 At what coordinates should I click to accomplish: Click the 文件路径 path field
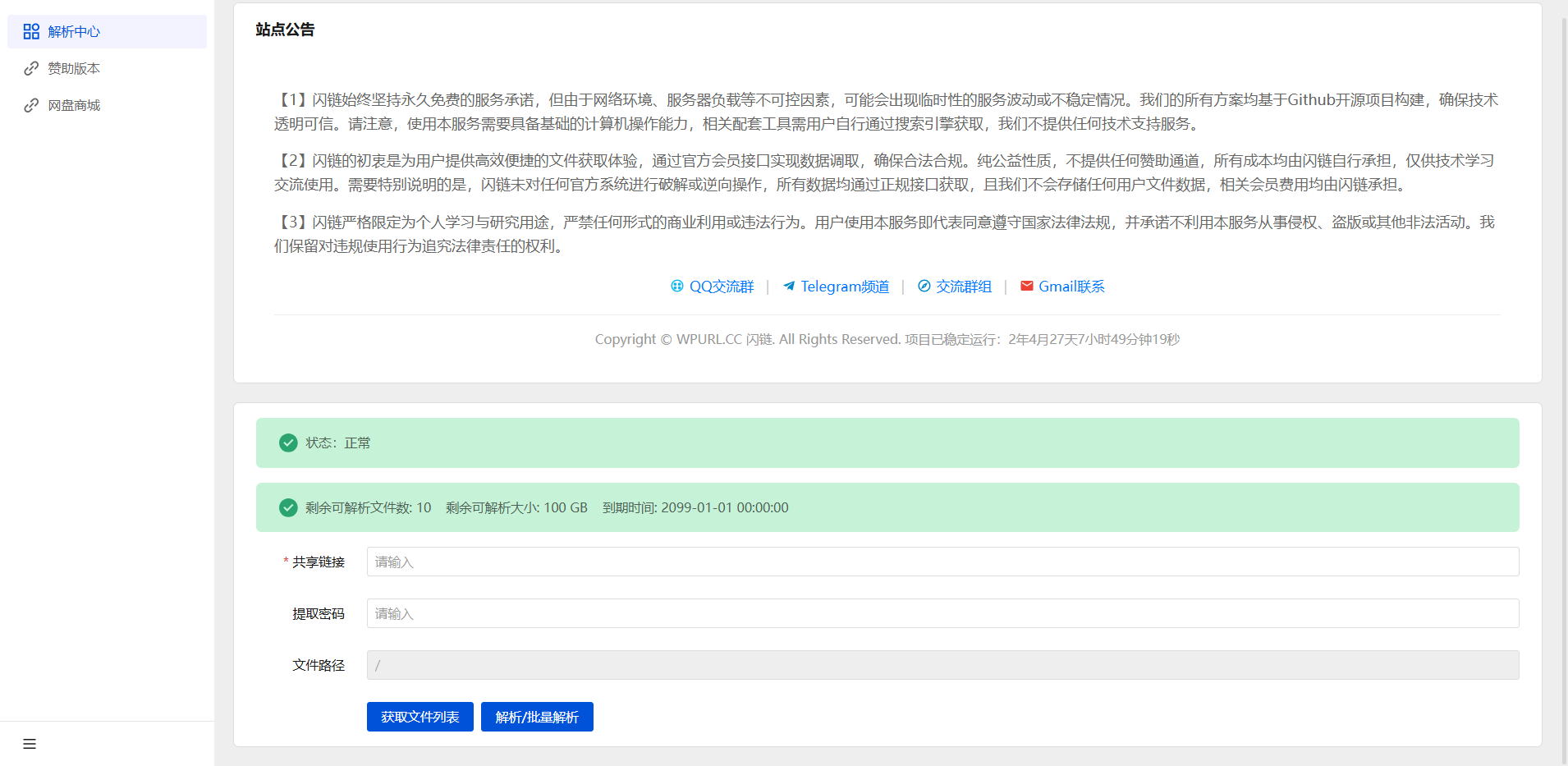point(942,665)
